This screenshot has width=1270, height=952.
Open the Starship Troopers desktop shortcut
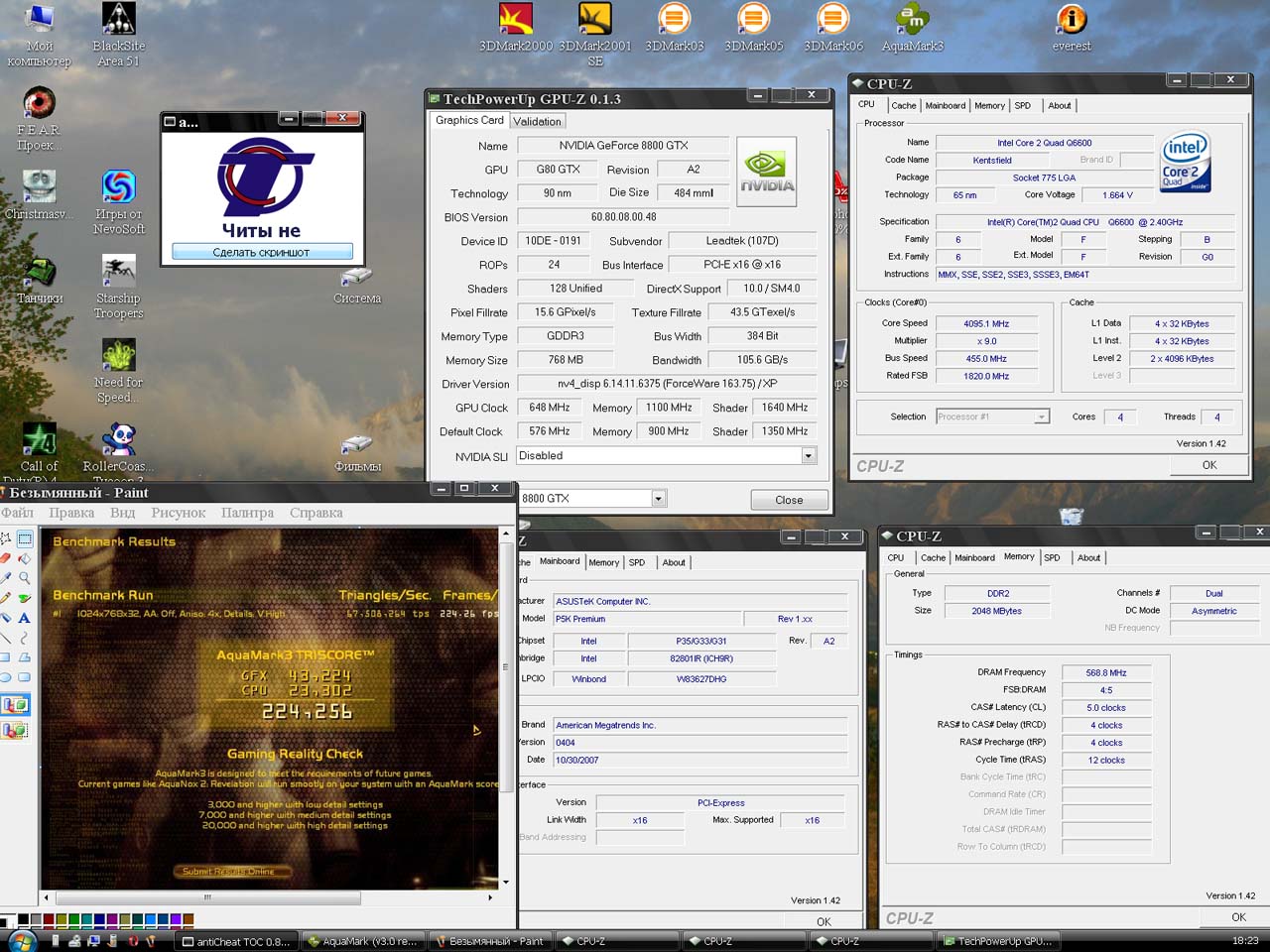[x=119, y=287]
